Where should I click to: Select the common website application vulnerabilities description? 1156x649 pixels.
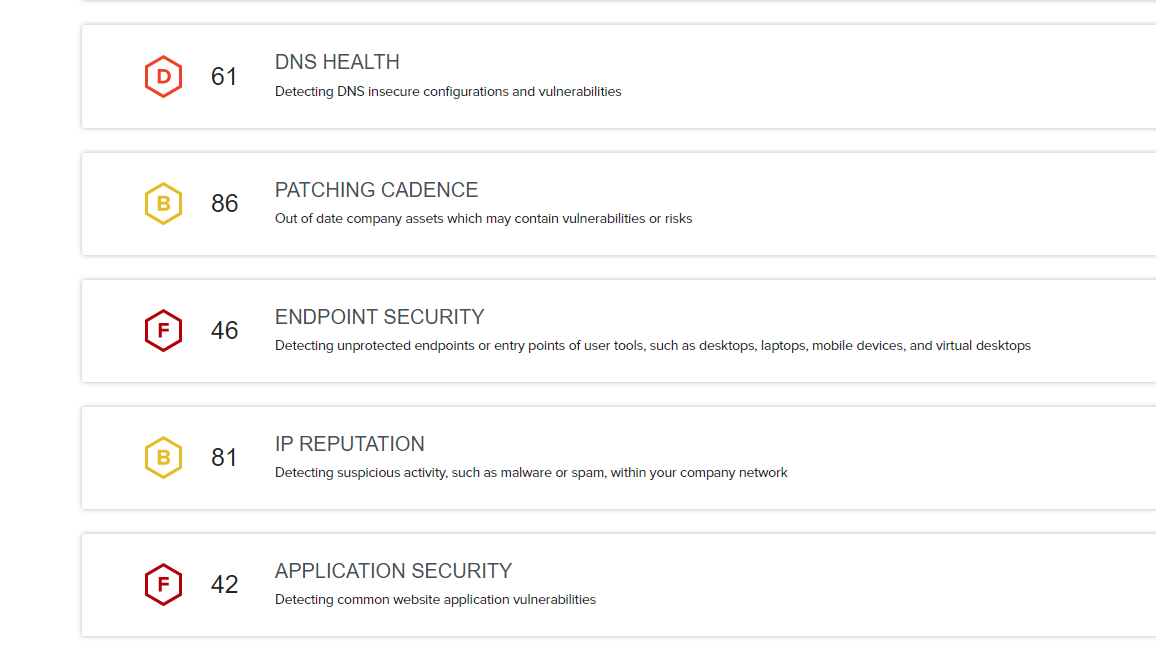435,600
